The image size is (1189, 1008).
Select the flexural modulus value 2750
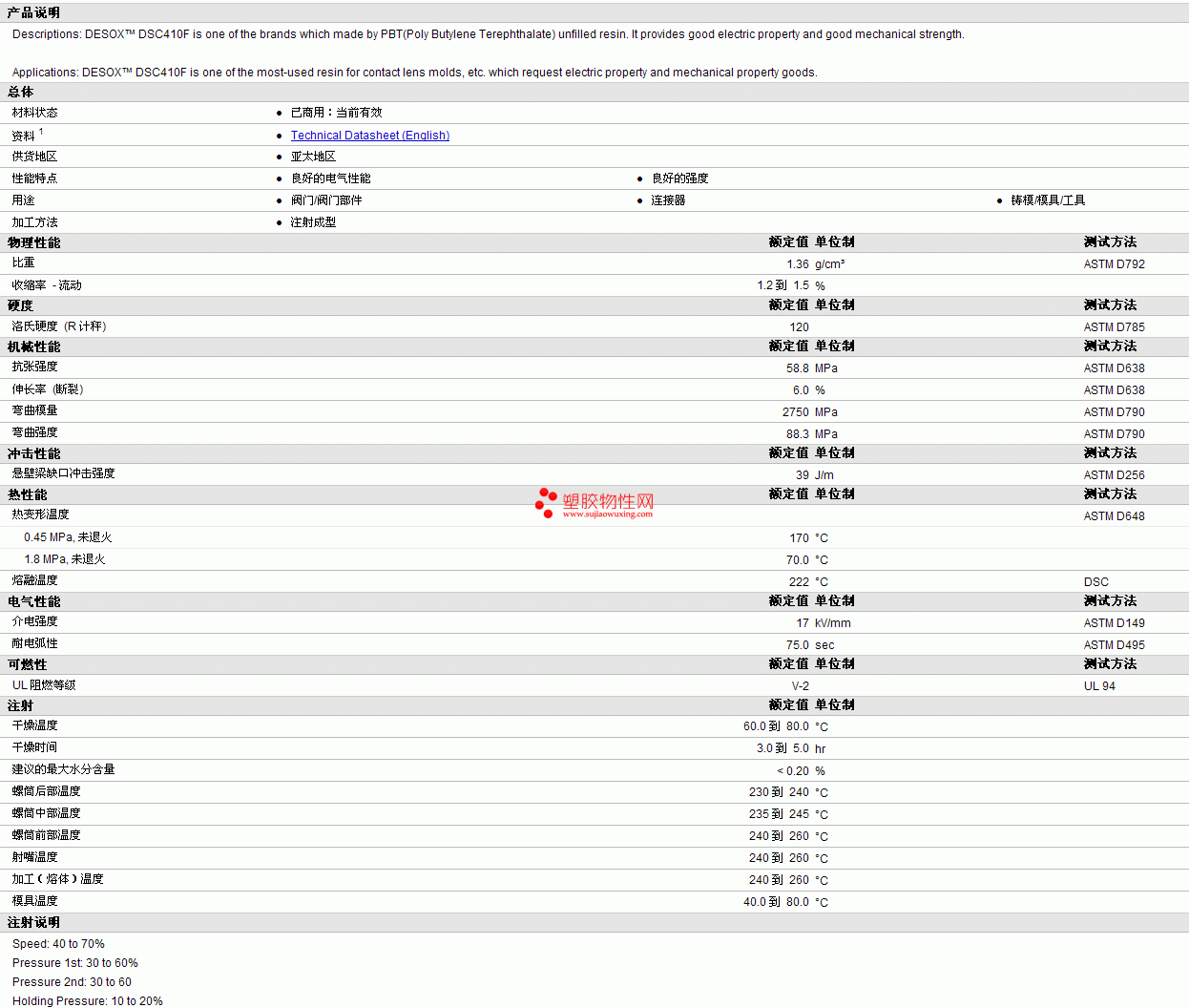tap(796, 412)
